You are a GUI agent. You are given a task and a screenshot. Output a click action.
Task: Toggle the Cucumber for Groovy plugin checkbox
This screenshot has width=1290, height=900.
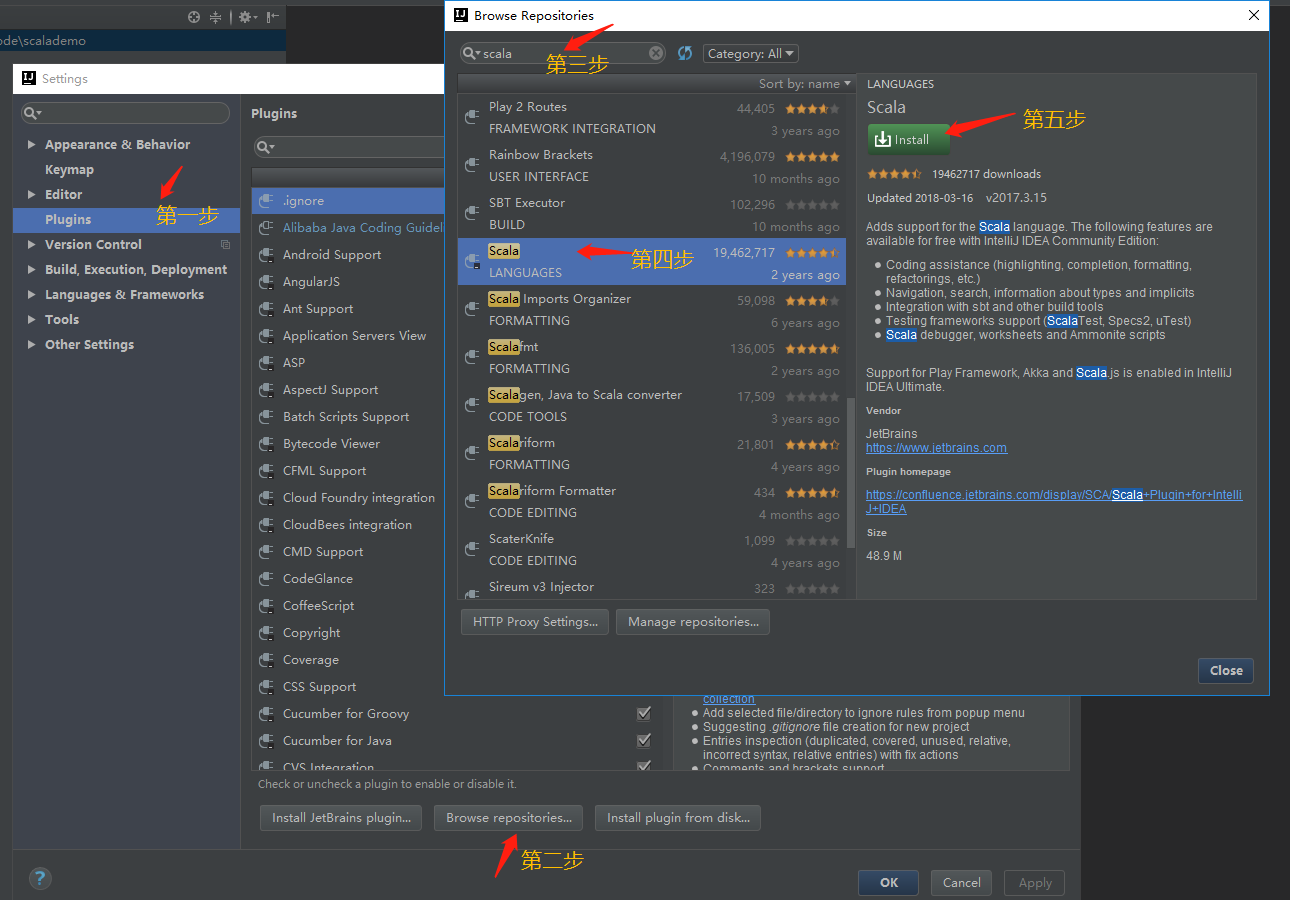click(644, 713)
